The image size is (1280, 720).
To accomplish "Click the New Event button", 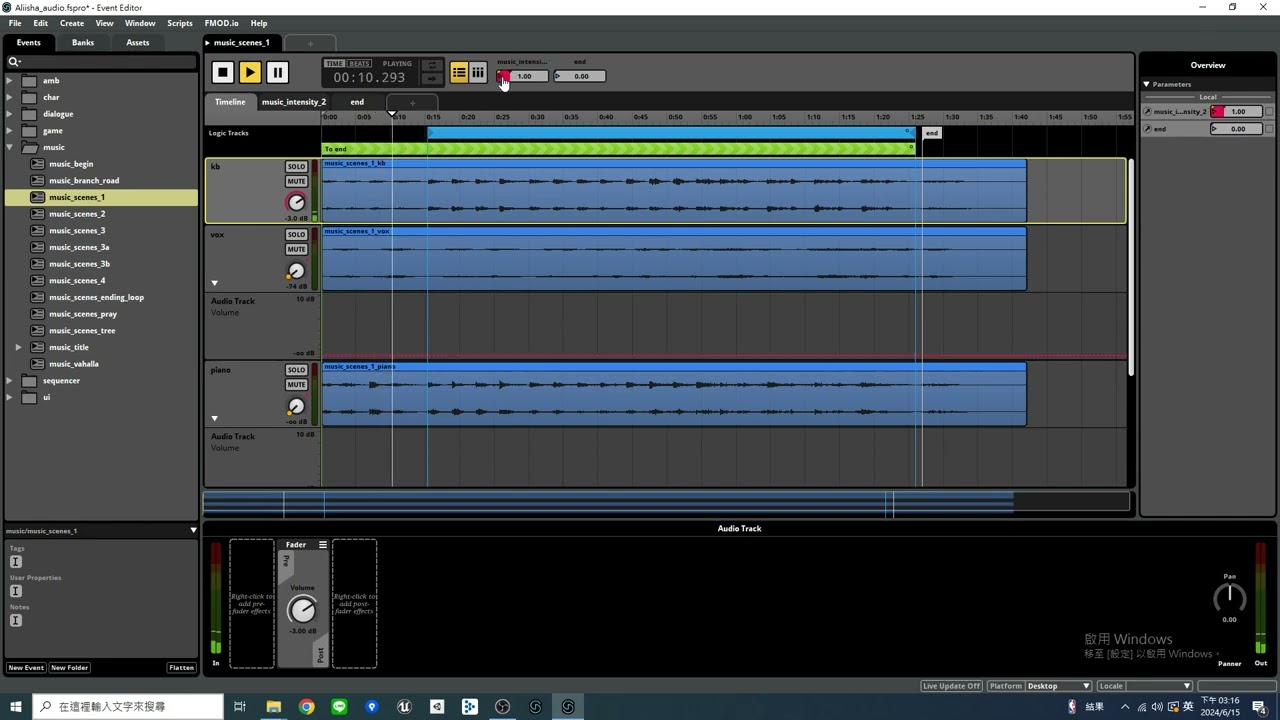I will coord(26,668).
